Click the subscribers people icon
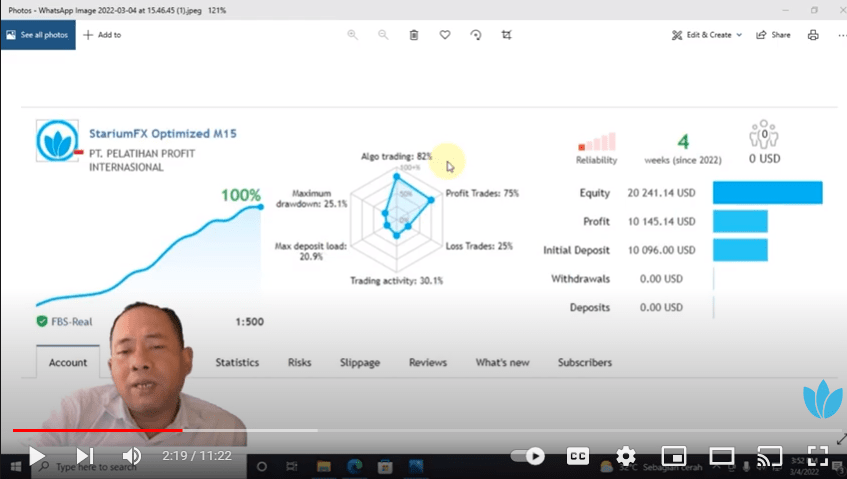This screenshot has width=847, height=479. point(764,134)
